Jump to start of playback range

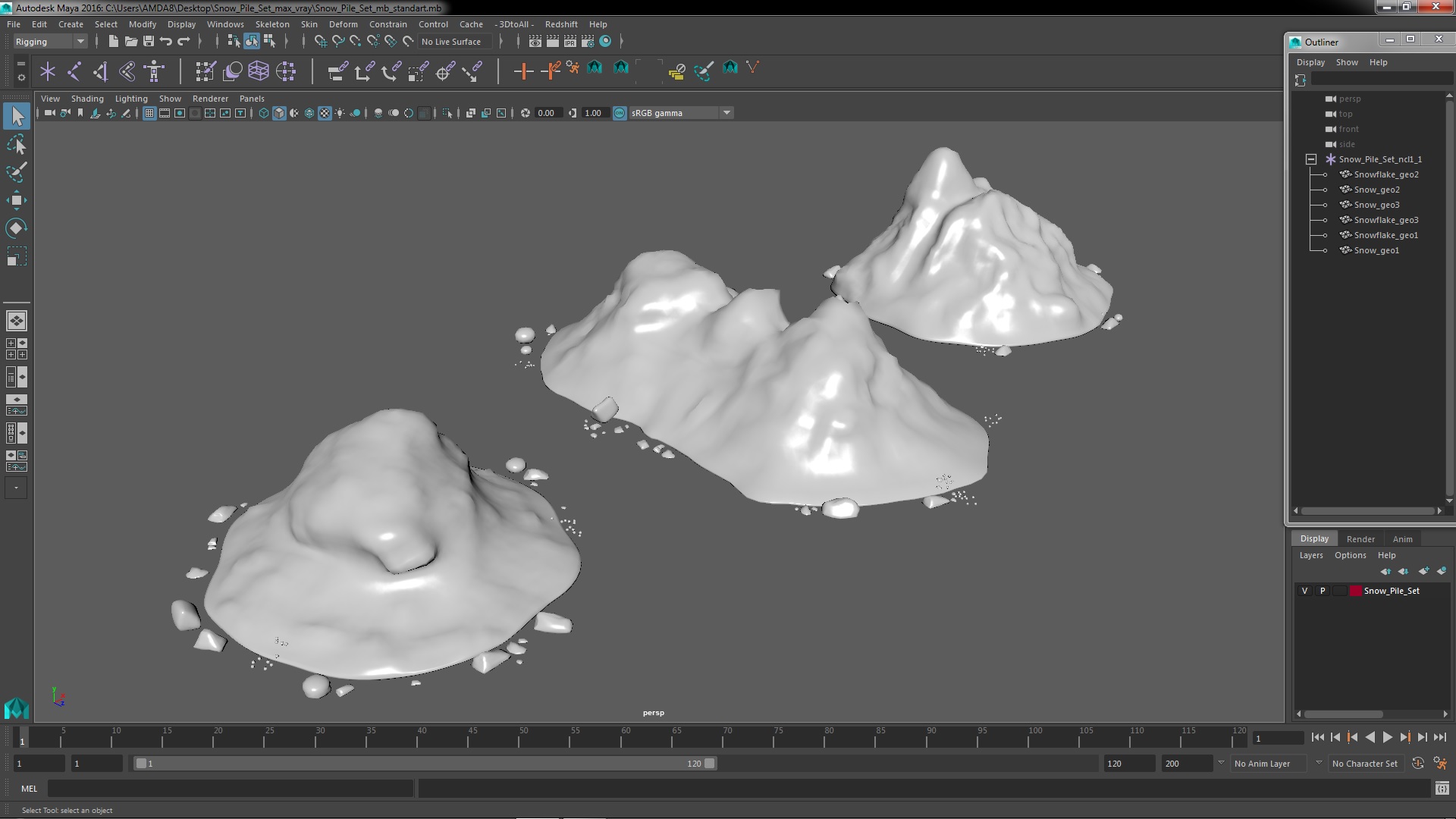pyautogui.click(x=1317, y=737)
